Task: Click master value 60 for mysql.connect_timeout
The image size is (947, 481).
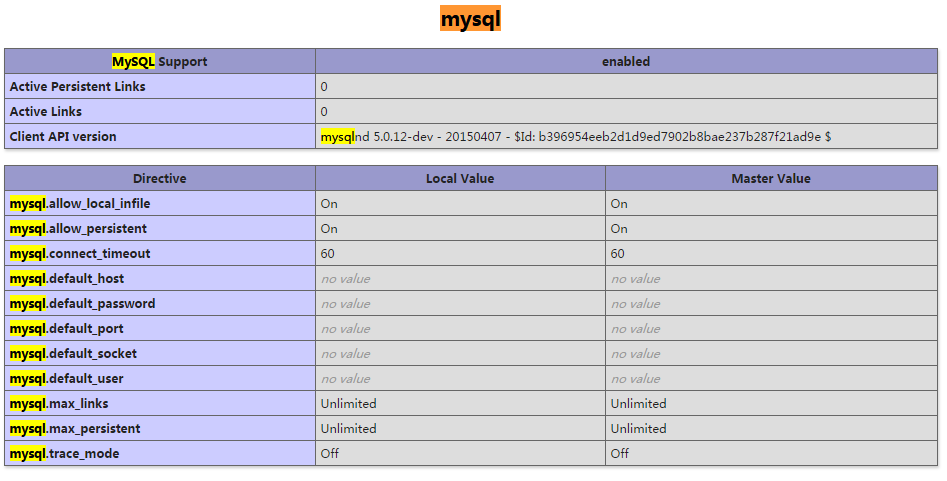Action: click(x=618, y=253)
